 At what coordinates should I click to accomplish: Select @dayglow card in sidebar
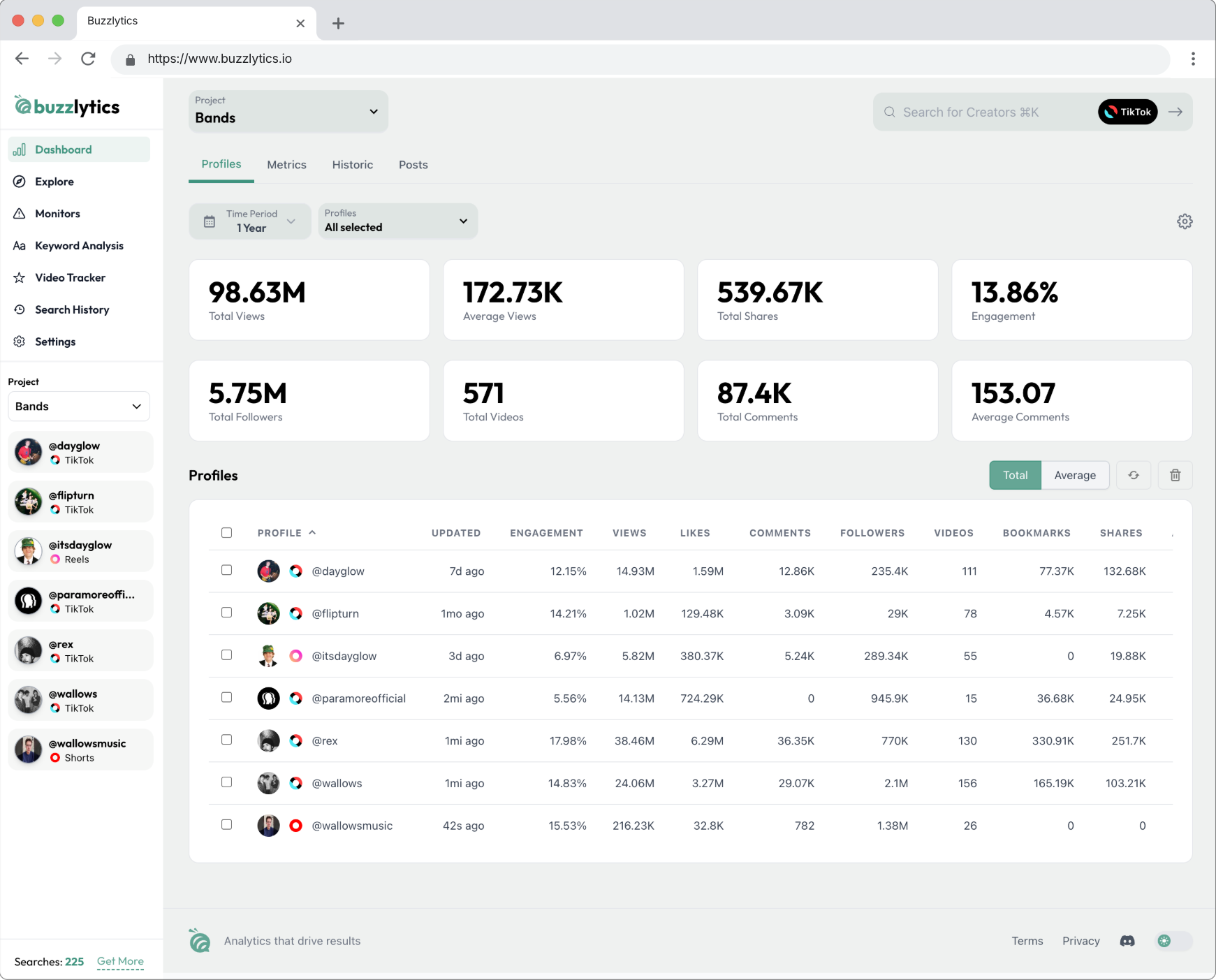point(80,452)
